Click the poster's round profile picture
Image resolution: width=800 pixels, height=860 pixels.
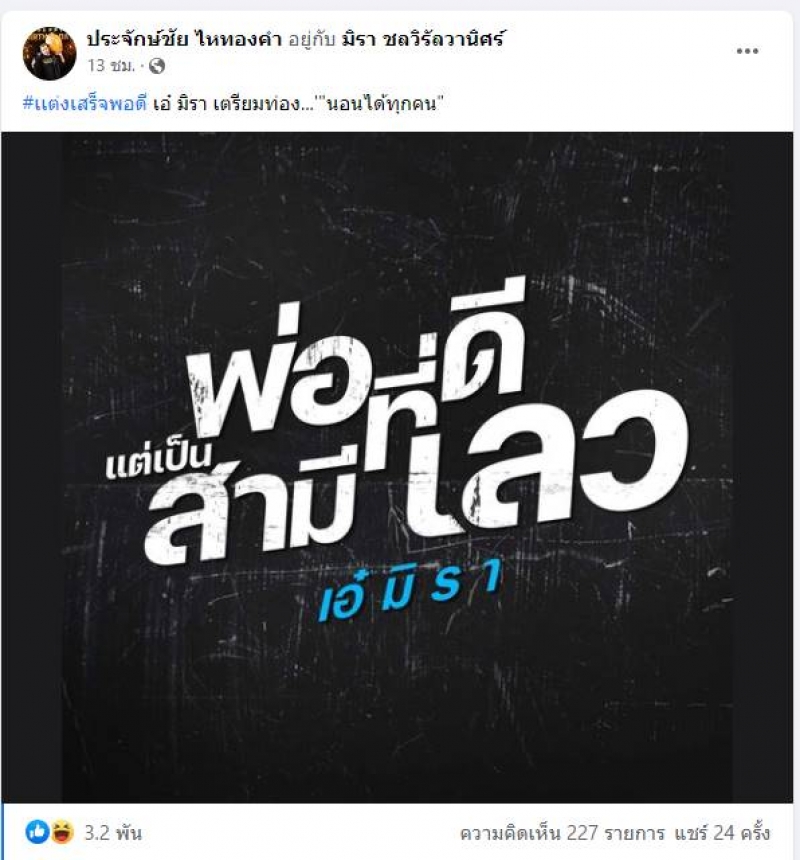tap(49, 53)
